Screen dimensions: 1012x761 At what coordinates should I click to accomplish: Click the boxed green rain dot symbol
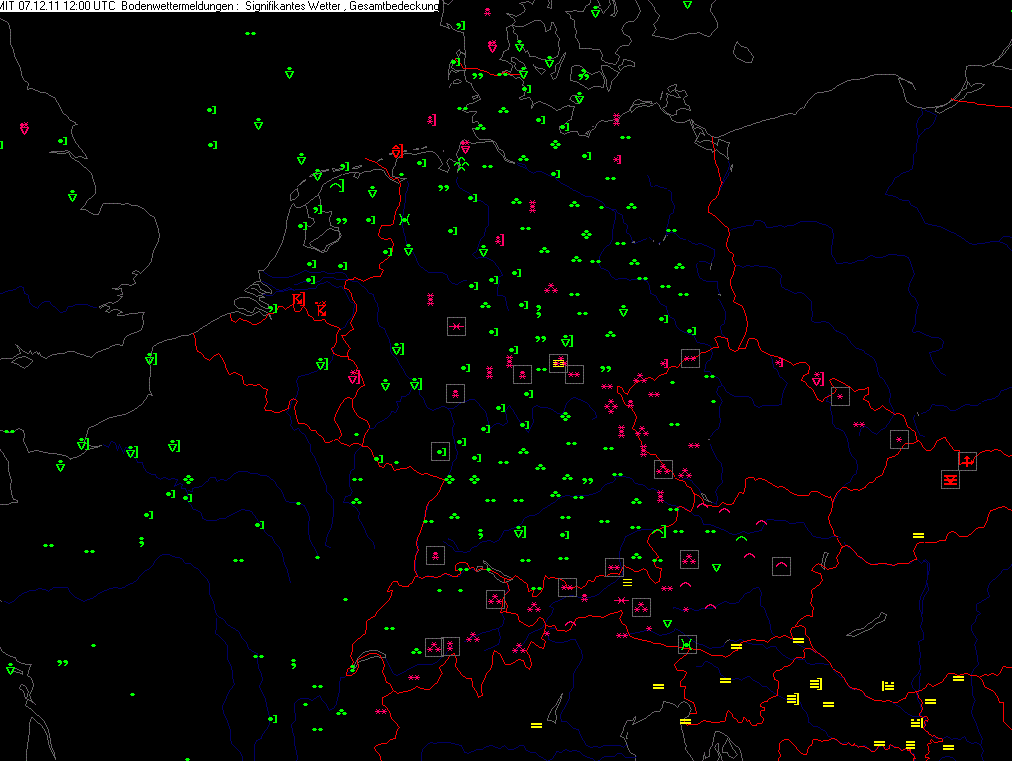440,451
